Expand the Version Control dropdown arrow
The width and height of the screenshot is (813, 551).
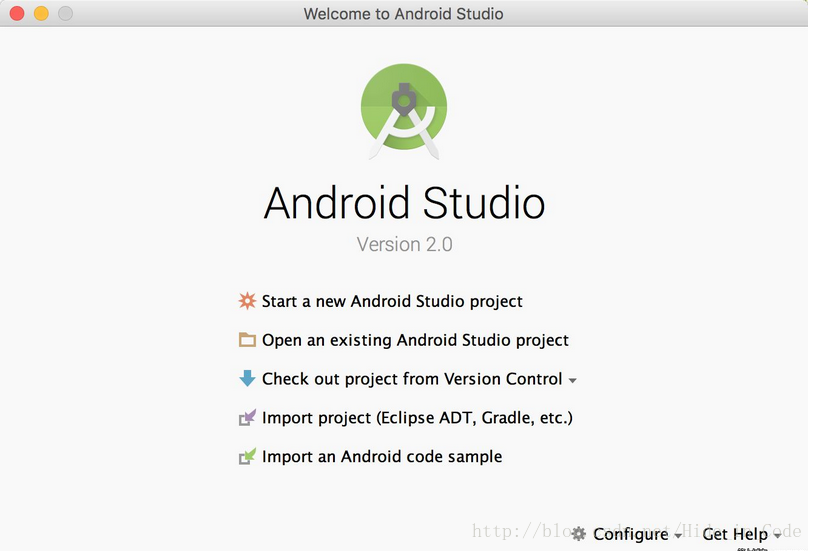click(x=572, y=380)
